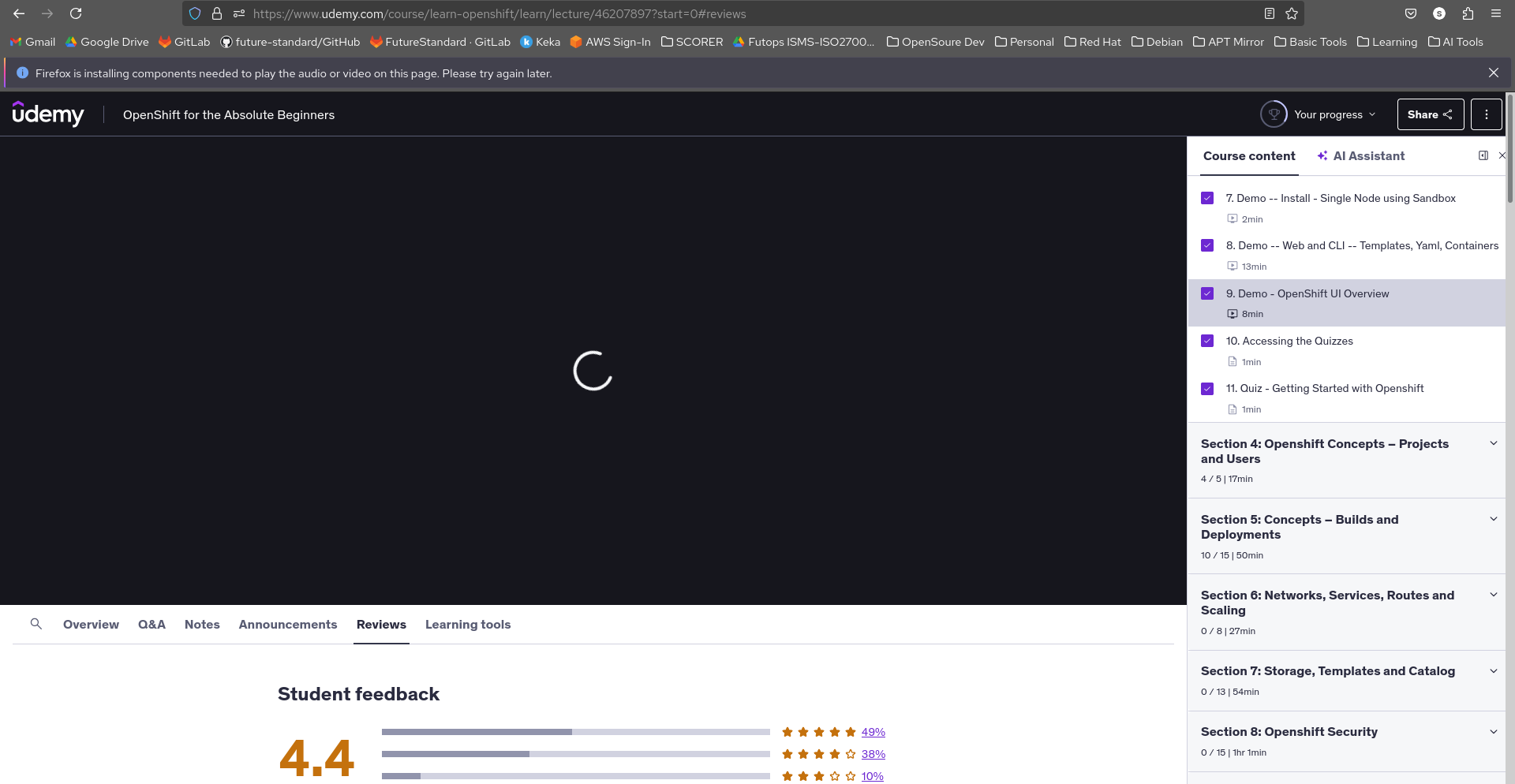The width and height of the screenshot is (1515, 784).
Task: Select the Course content sidebar tab
Action: coord(1249,156)
